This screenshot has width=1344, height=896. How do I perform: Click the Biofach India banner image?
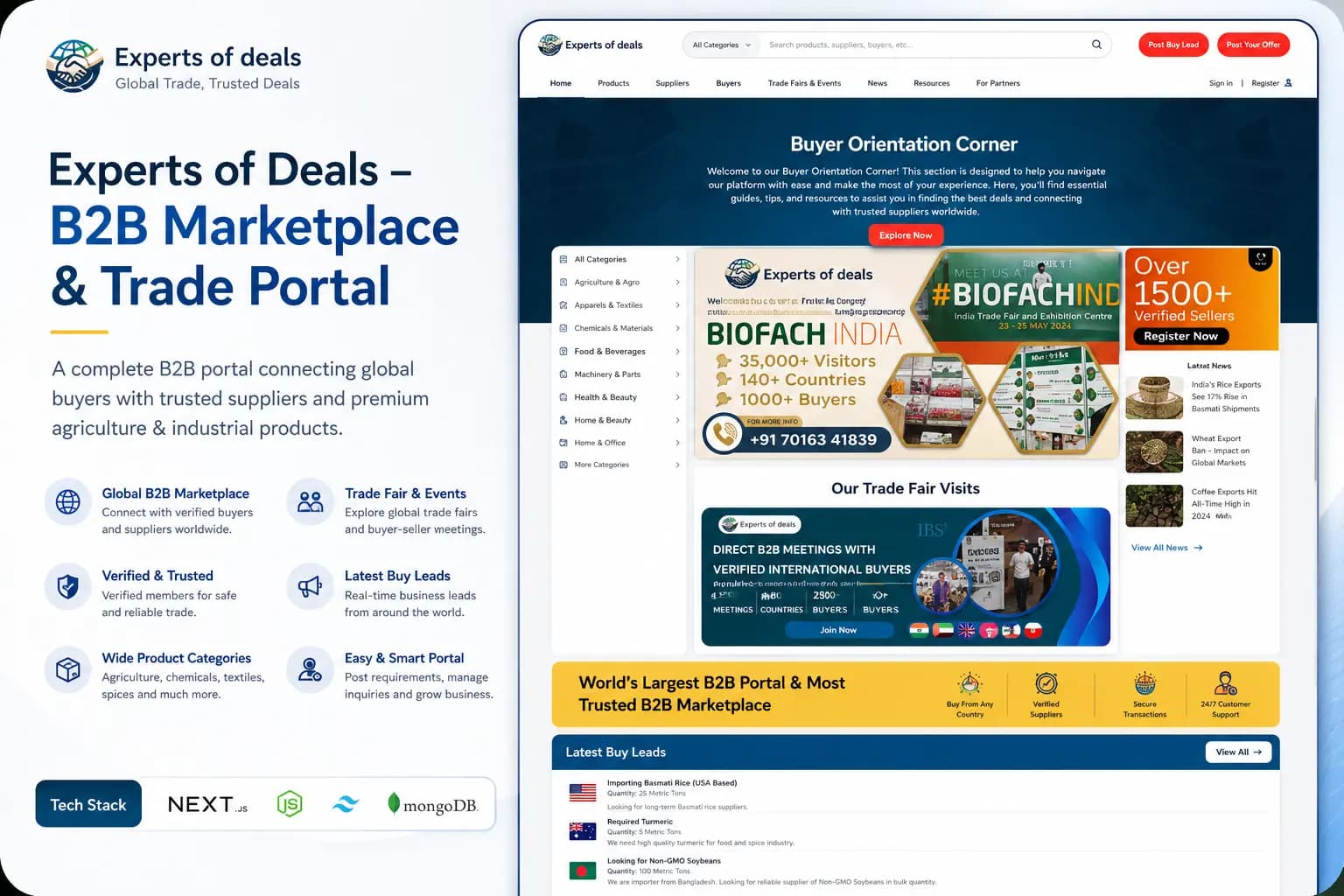point(907,354)
